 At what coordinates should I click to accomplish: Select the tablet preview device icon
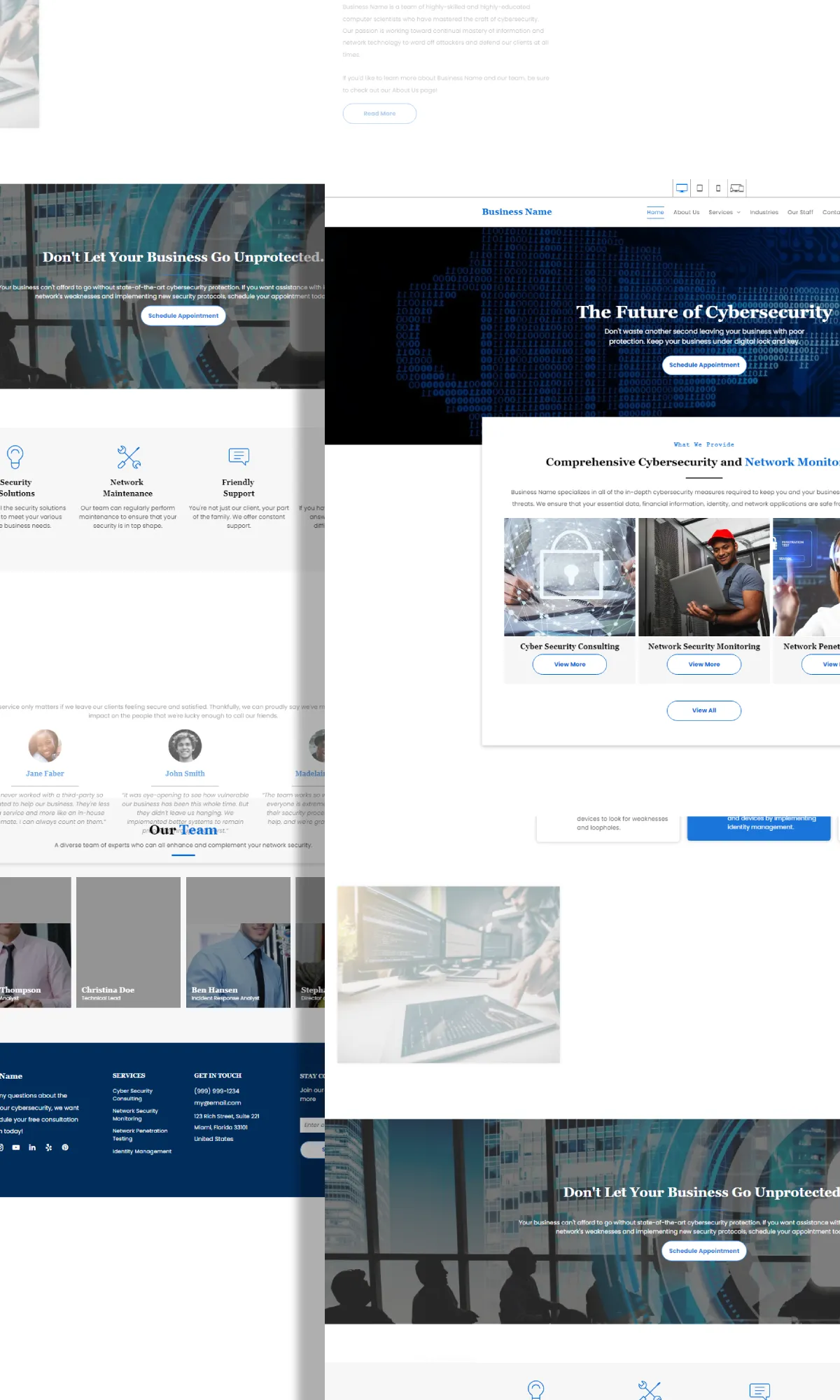pyautogui.click(x=699, y=188)
